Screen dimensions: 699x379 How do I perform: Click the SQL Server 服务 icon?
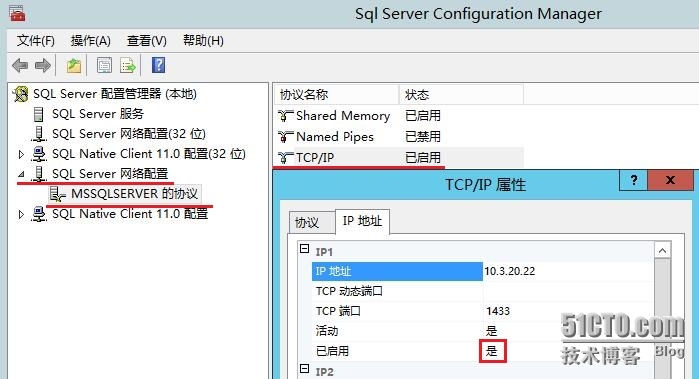point(39,114)
